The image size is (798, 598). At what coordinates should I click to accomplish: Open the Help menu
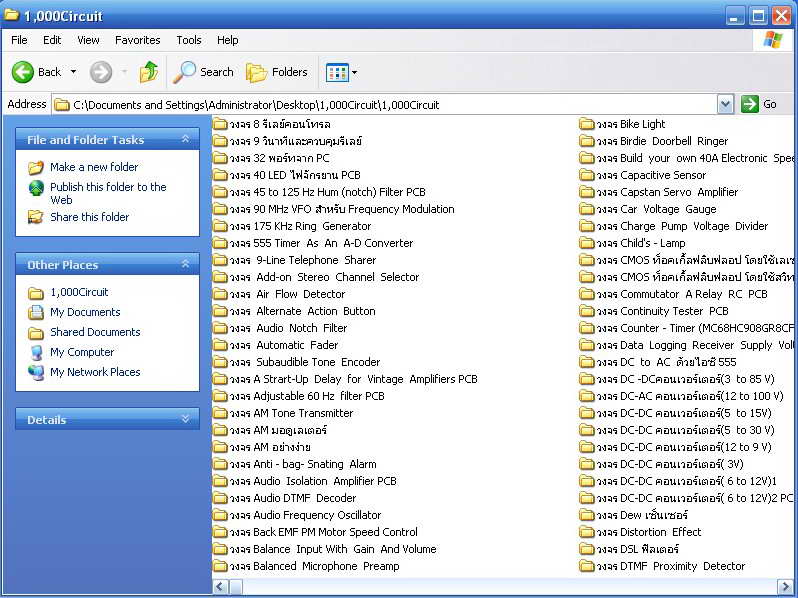[227, 40]
